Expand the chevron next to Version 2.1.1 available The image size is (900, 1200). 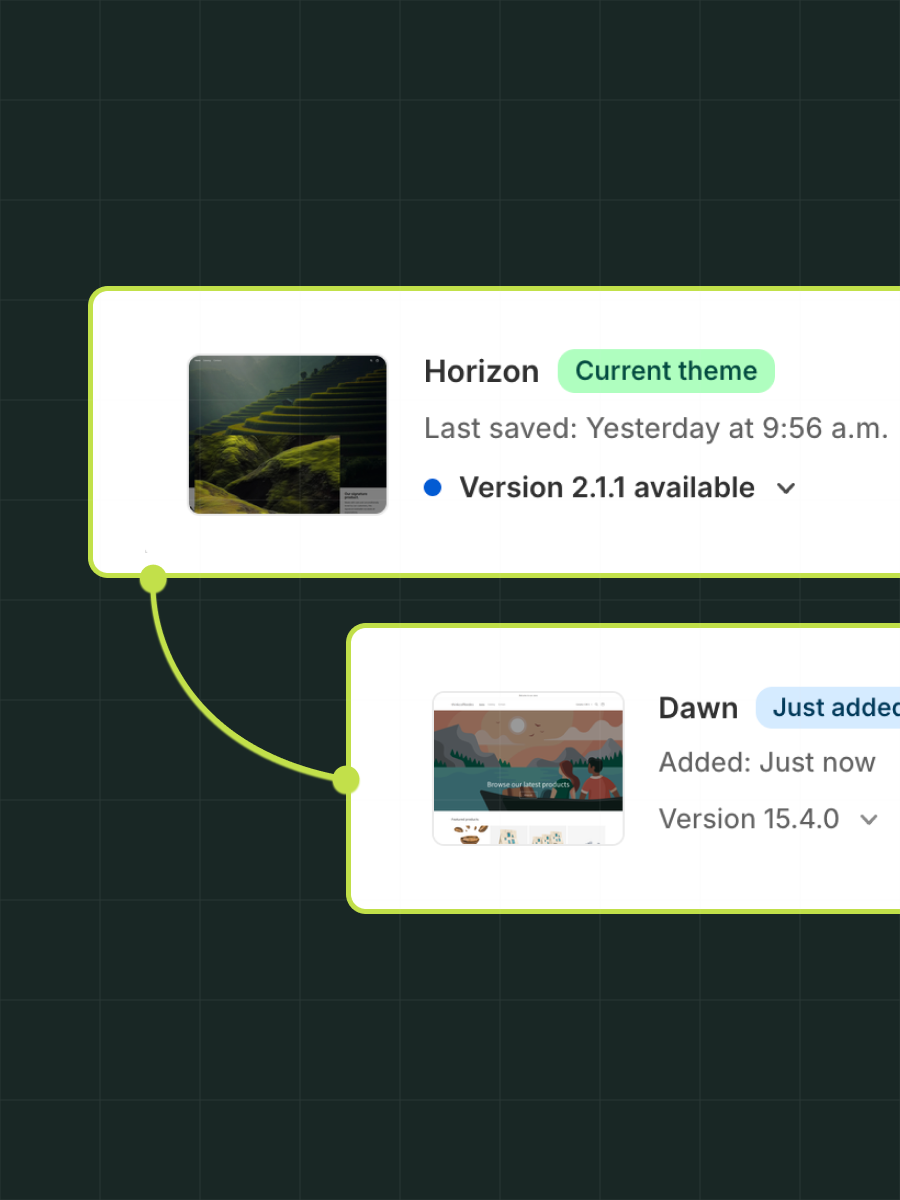pyautogui.click(x=787, y=489)
